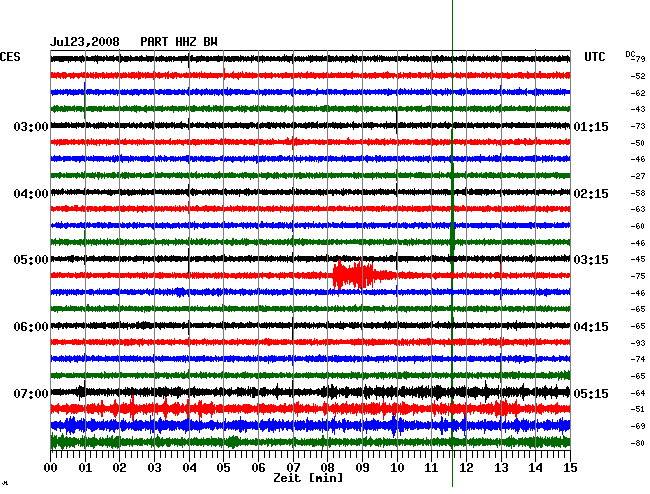Click the 08 minute axis tick label

[x=328, y=468]
